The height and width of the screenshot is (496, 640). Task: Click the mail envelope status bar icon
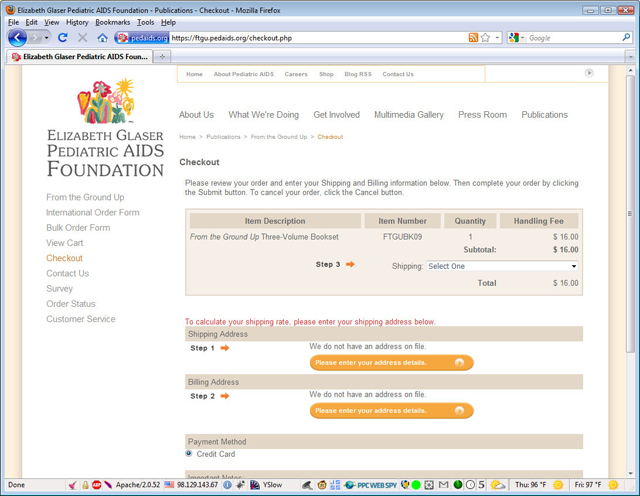(443, 485)
